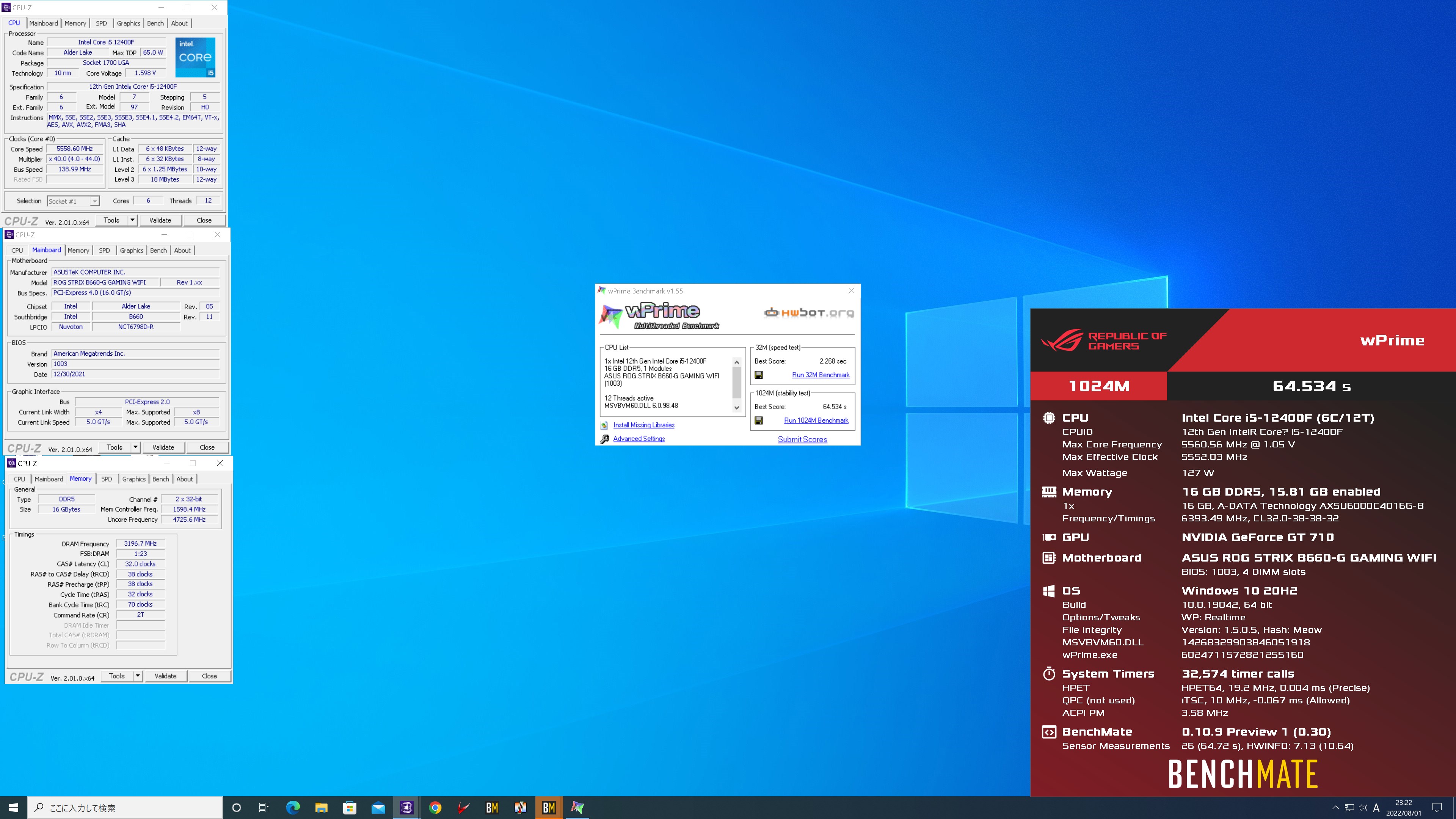This screenshot has height=819, width=1456.
Task: Click the System Timers stopwatch icon
Action: [x=1048, y=673]
